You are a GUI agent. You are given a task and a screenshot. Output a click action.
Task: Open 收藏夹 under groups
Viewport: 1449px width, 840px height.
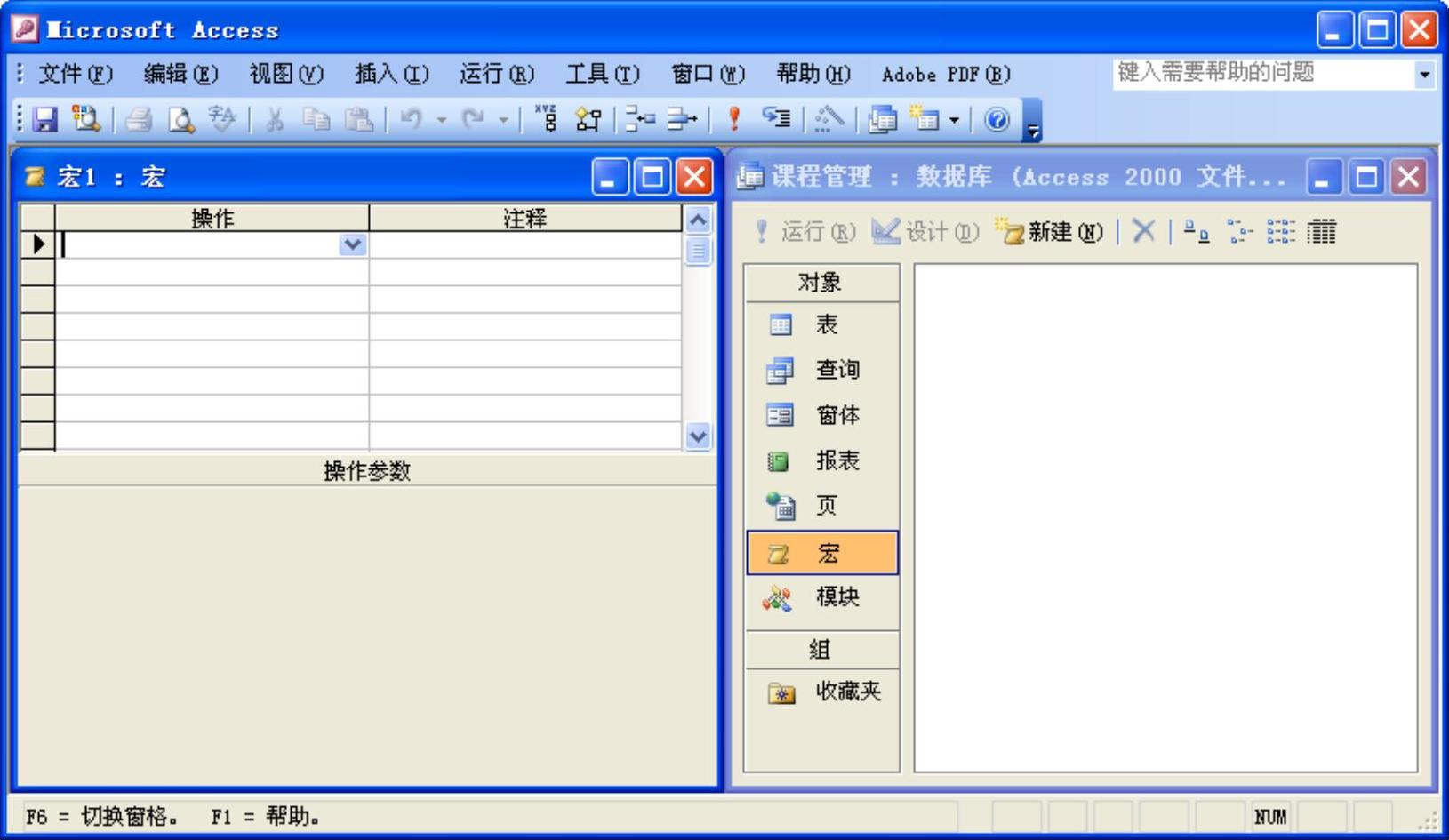click(822, 692)
